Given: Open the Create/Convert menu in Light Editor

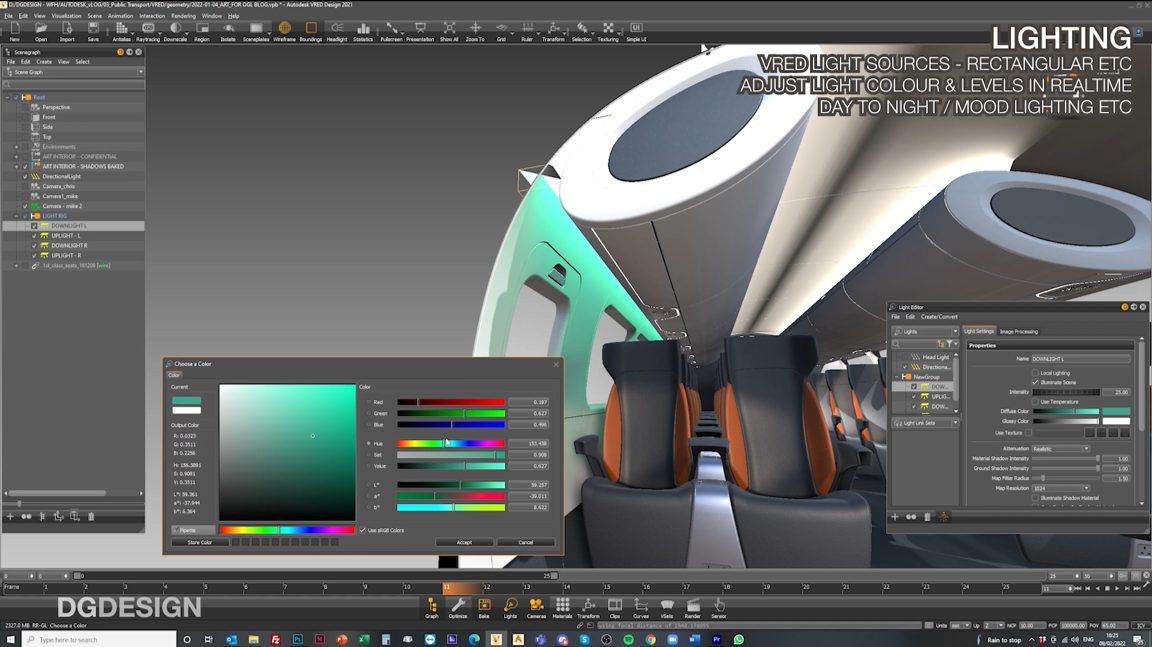Looking at the screenshot, I should coord(942,317).
